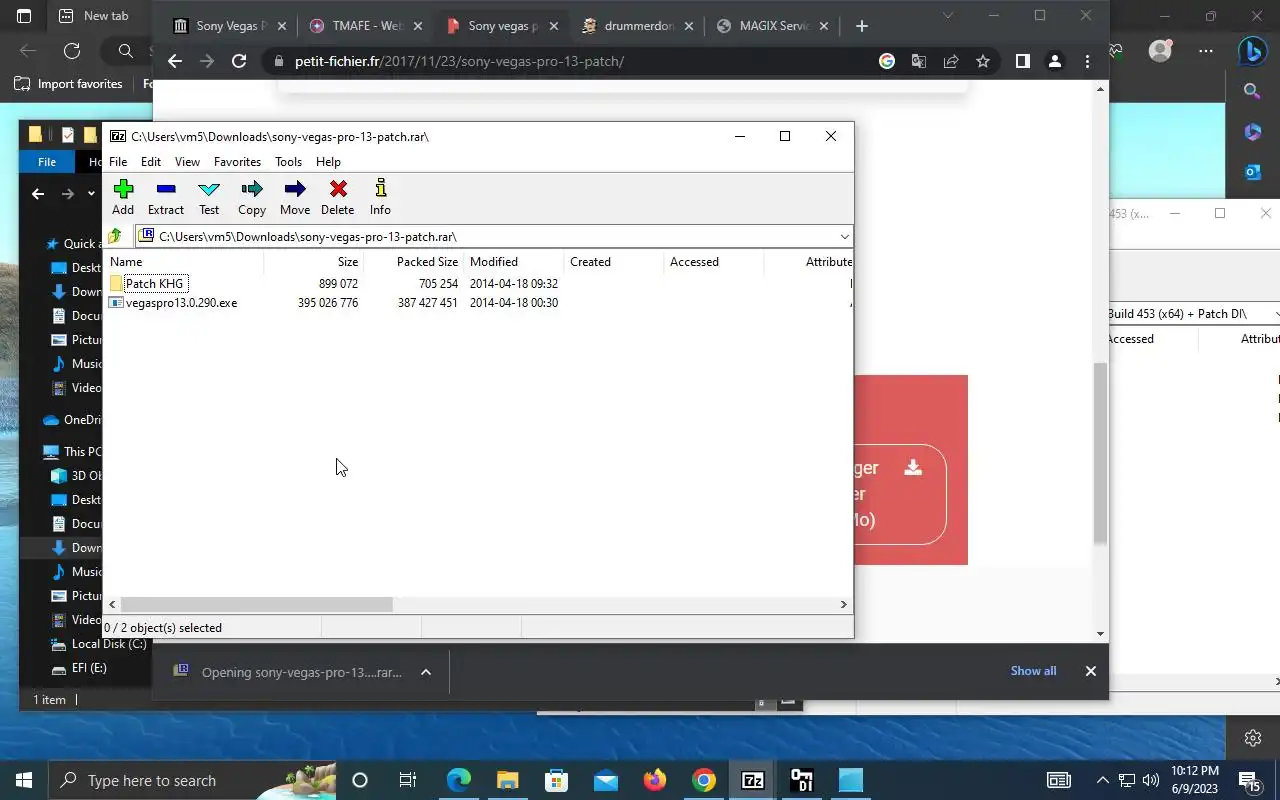The width and height of the screenshot is (1280, 800).
Task: Click the Google Translate icon in address bar
Action: click(x=919, y=61)
